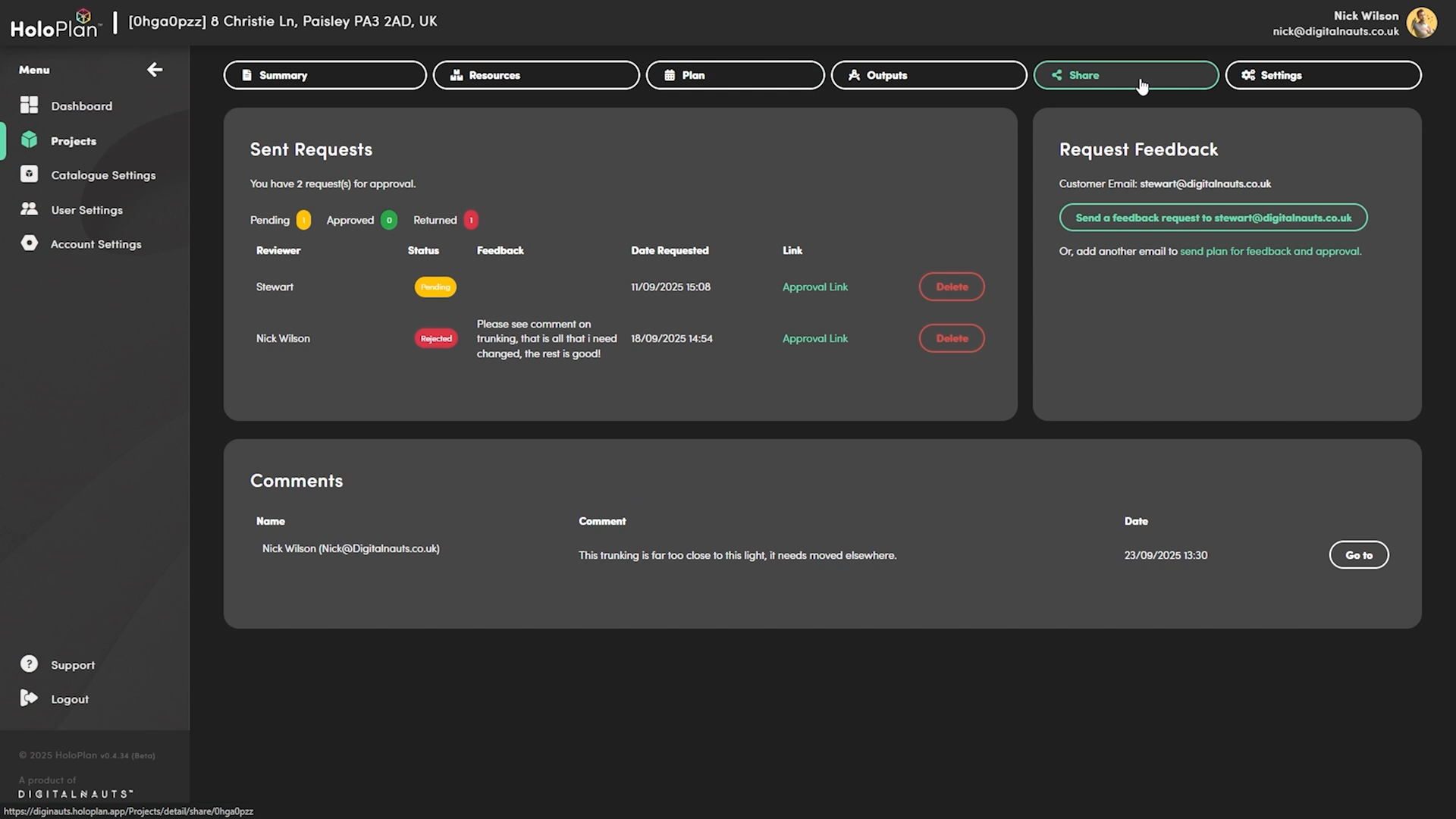Screen dimensions: 1456x819
Task: Click the HoloPlan logo
Action: pos(55,24)
